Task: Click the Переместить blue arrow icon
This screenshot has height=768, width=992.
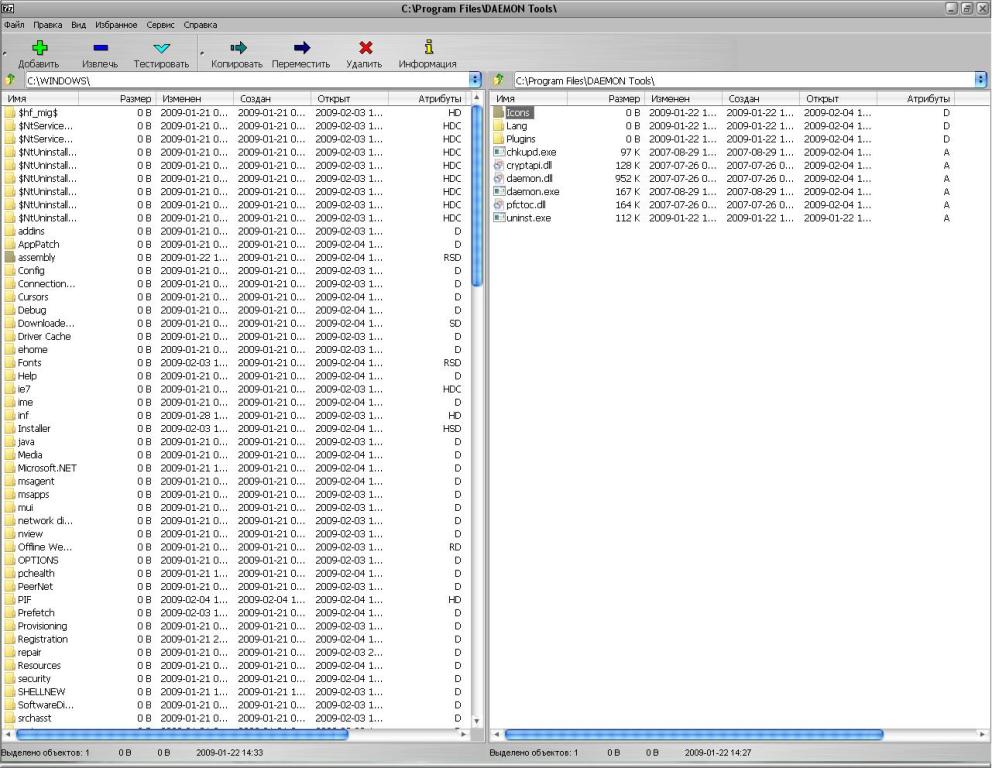Action: click(302, 47)
